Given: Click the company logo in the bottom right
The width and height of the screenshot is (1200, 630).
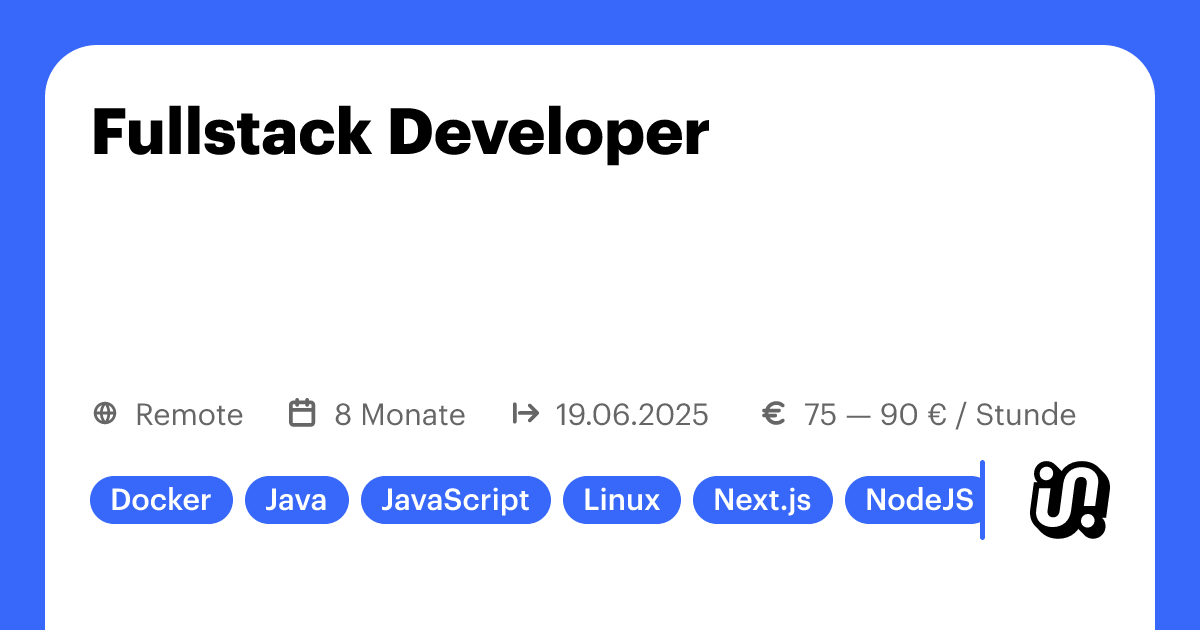Looking at the screenshot, I should tap(1068, 500).
